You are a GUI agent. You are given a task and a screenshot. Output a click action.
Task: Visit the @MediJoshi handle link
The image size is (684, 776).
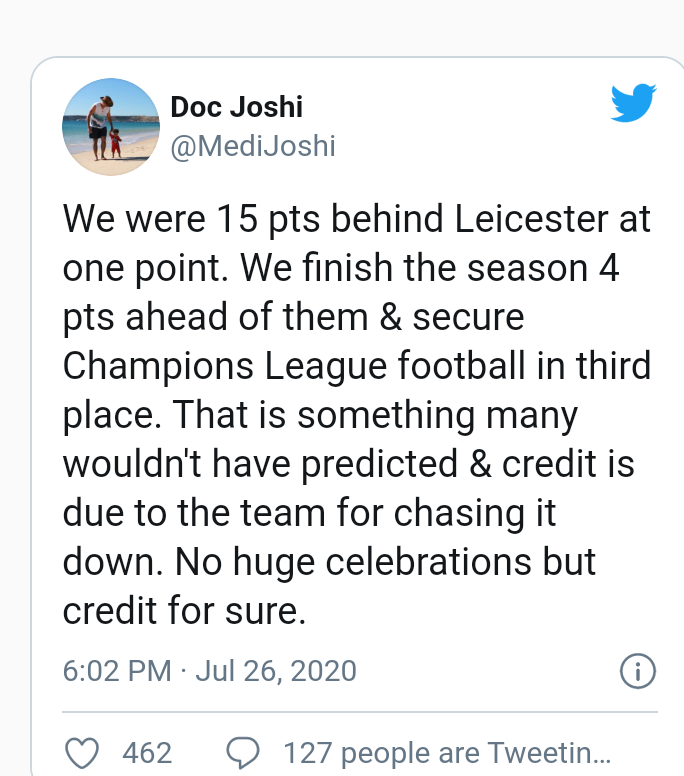(253, 146)
